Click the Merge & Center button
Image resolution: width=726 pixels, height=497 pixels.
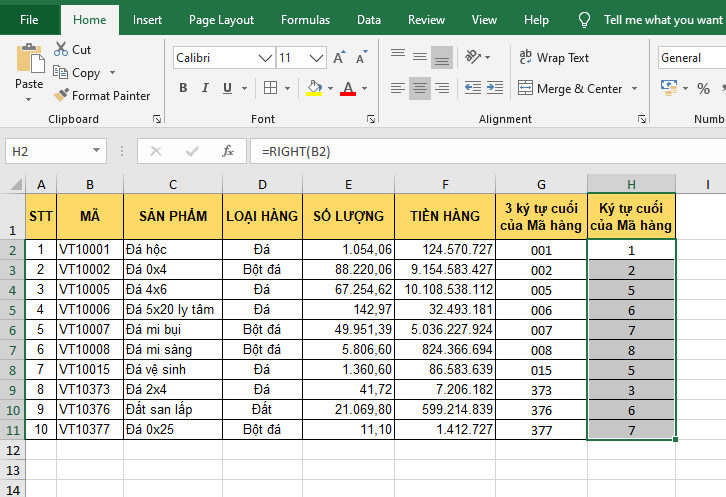coord(570,88)
